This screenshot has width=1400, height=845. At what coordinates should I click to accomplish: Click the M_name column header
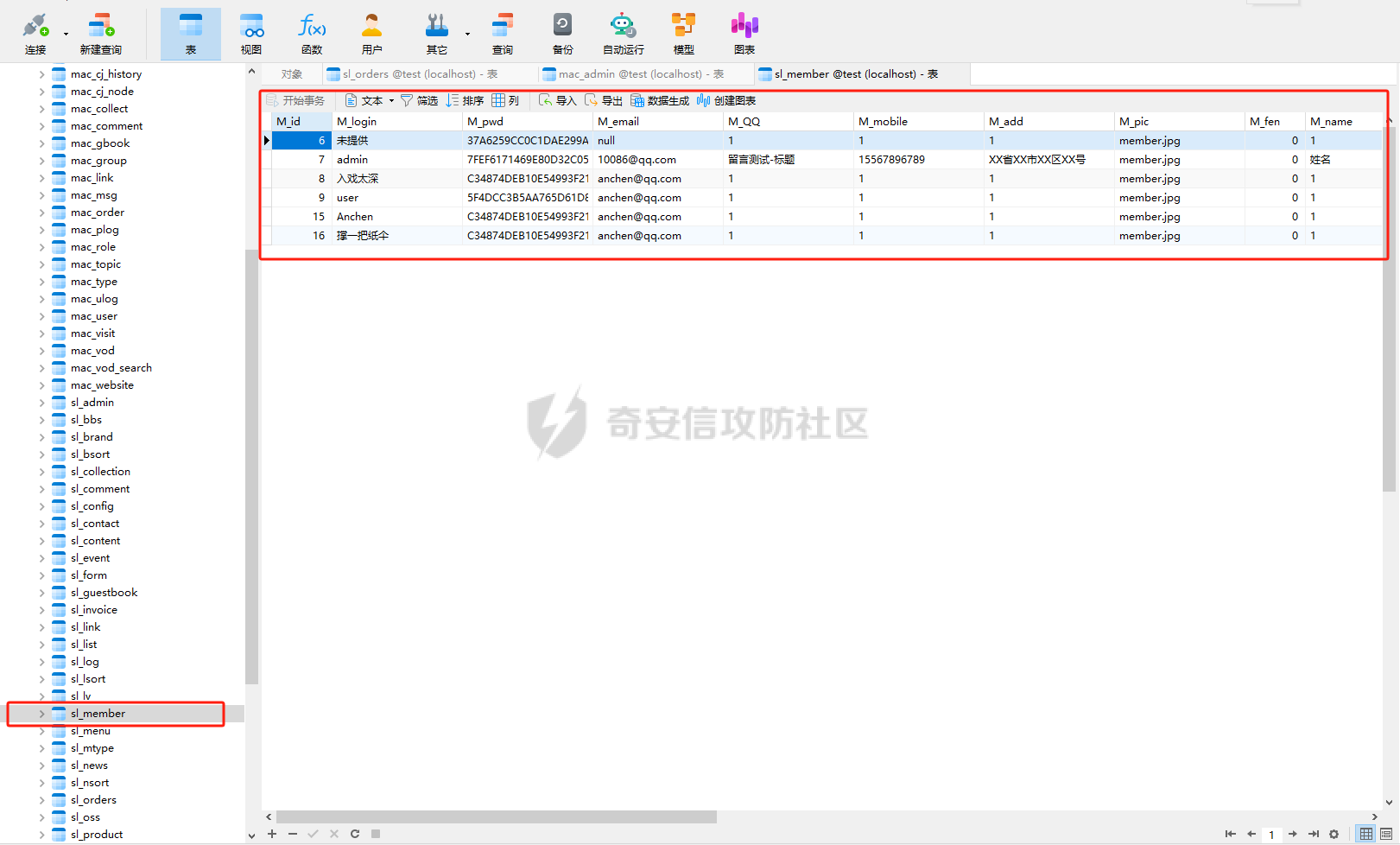pyautogui.click(x=1344, y=121)
